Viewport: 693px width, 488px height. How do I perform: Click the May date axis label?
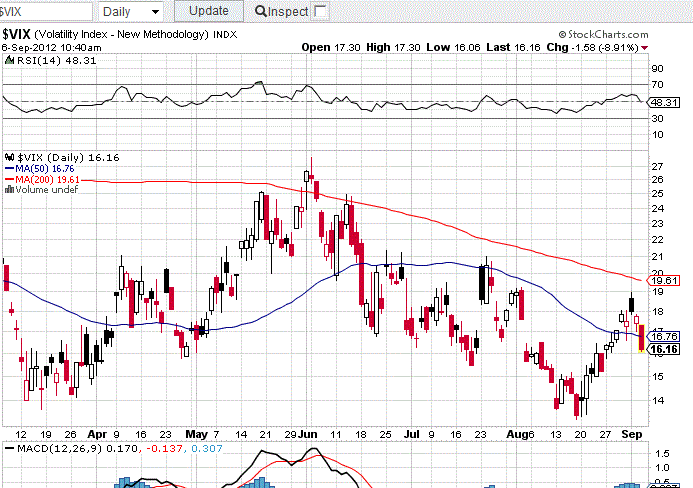click(197, 434)
